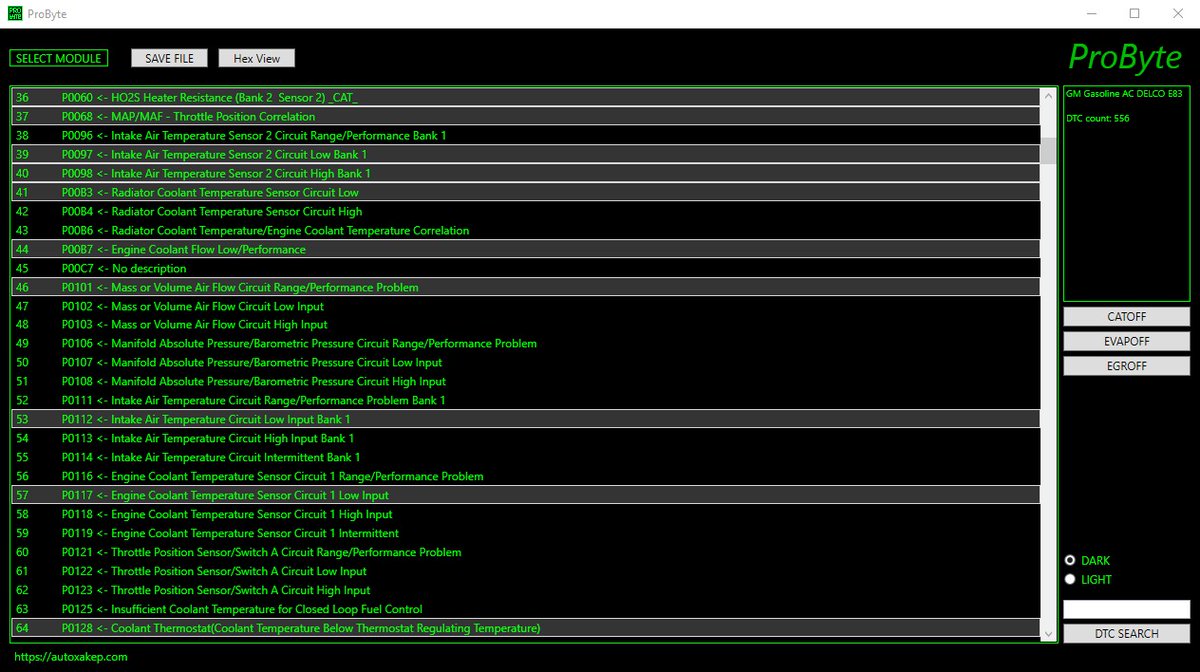Apply the EGROFF preset
The width and height of the screenshot is (1200, 672).
coord(1126,366)
